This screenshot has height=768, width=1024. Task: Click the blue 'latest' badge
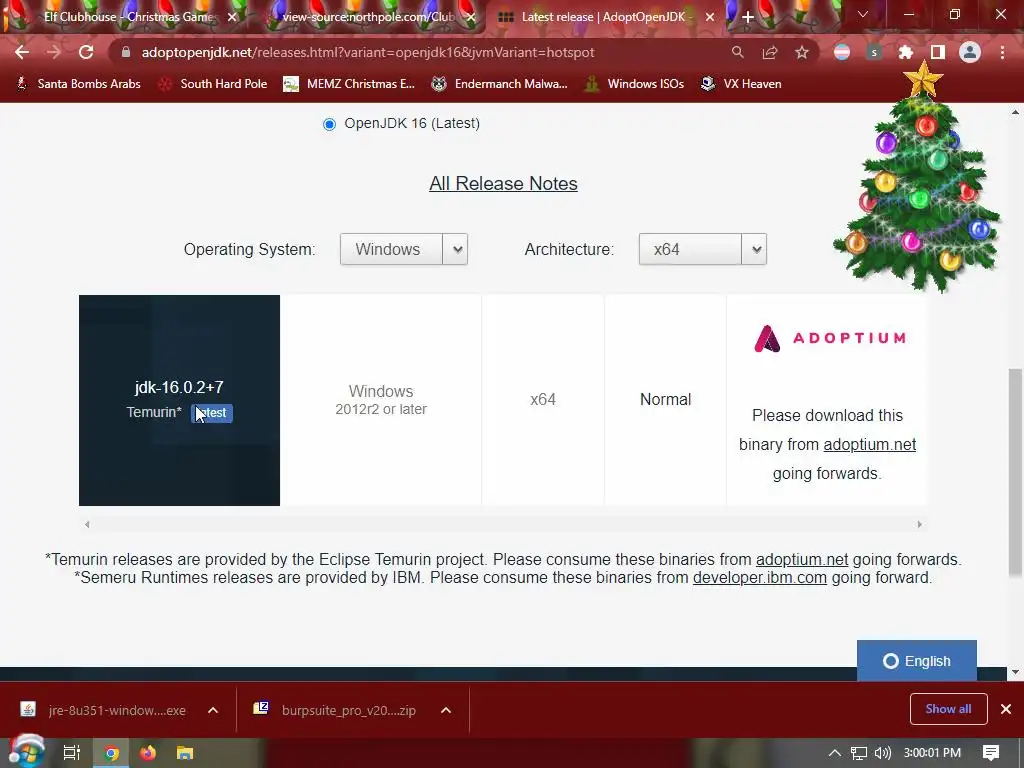click(212, 413)
